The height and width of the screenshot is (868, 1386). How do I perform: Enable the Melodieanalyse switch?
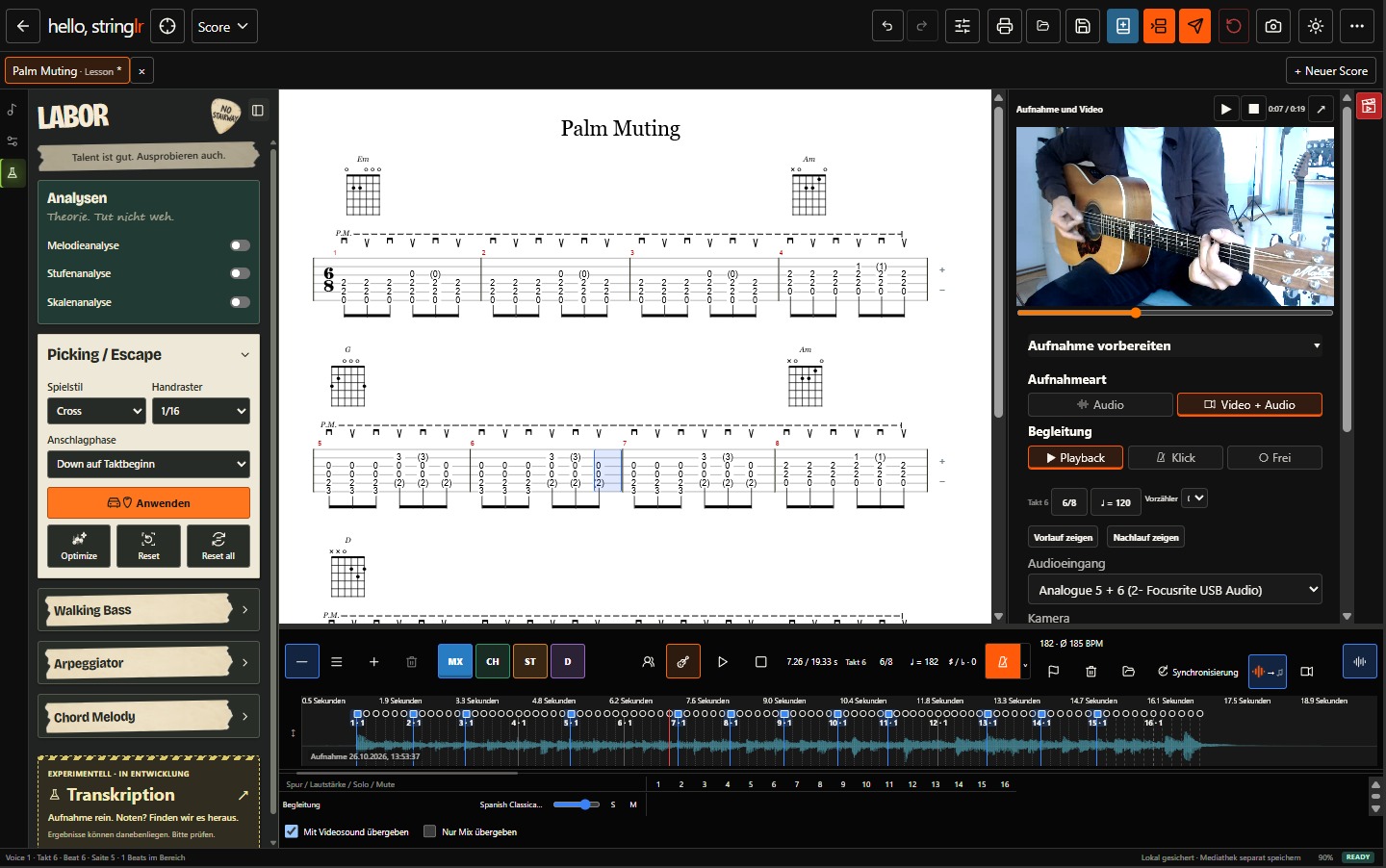[241, 245]
